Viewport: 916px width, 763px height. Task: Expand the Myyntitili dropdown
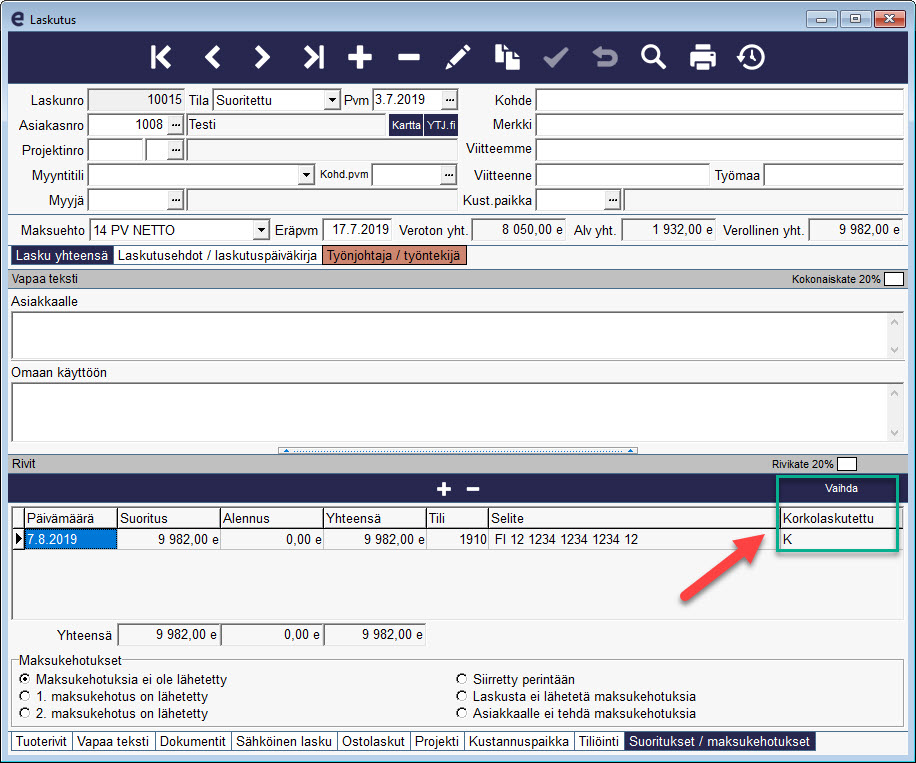306,175
